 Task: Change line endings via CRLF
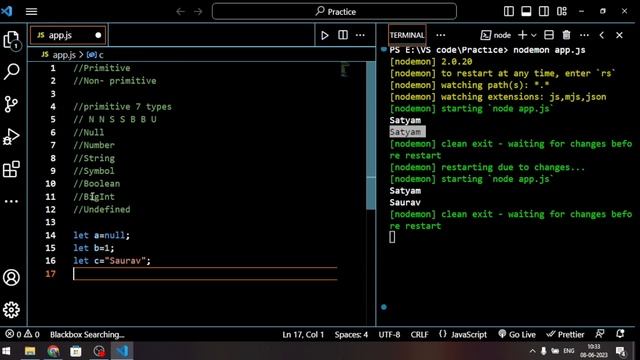coord(419,334)
